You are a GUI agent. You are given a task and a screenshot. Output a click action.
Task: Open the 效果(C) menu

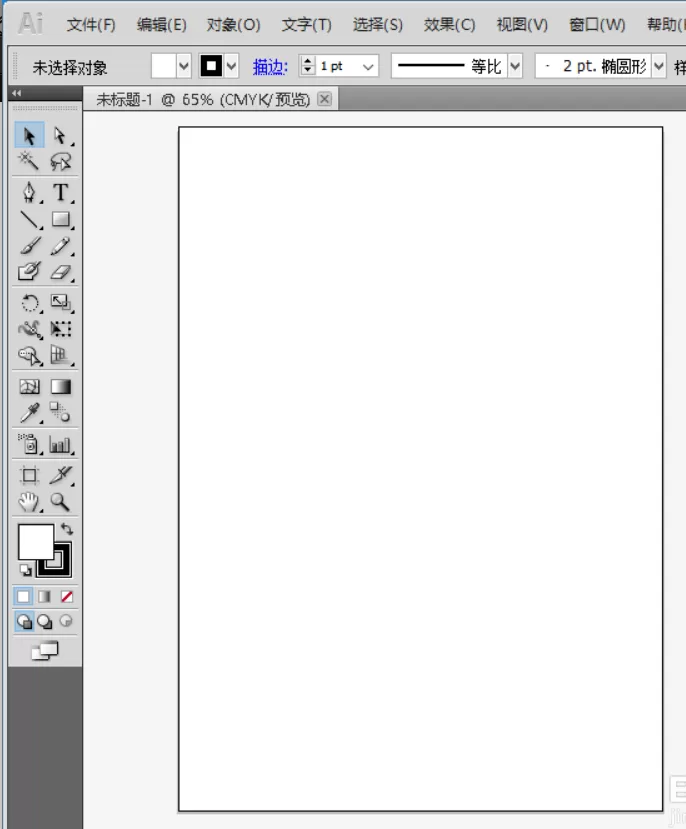tap(449, 24)
